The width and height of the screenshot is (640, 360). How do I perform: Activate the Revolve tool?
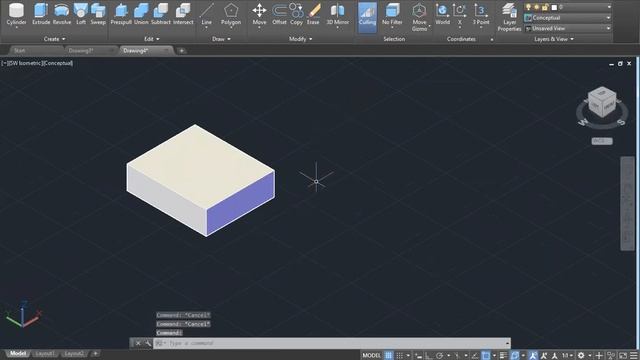coord(62,14)
